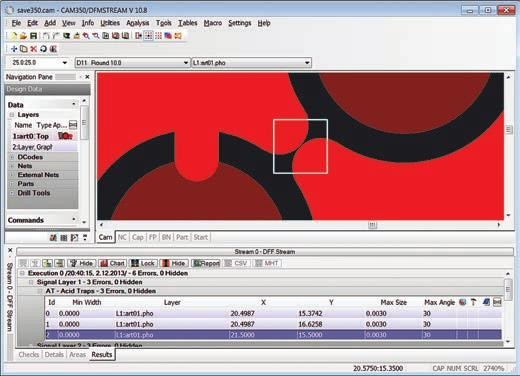This screenshot has width=520, height=376.
Task: Toggle visibility of 1:art0 Top layer
Action: click(x=65, y=136)
